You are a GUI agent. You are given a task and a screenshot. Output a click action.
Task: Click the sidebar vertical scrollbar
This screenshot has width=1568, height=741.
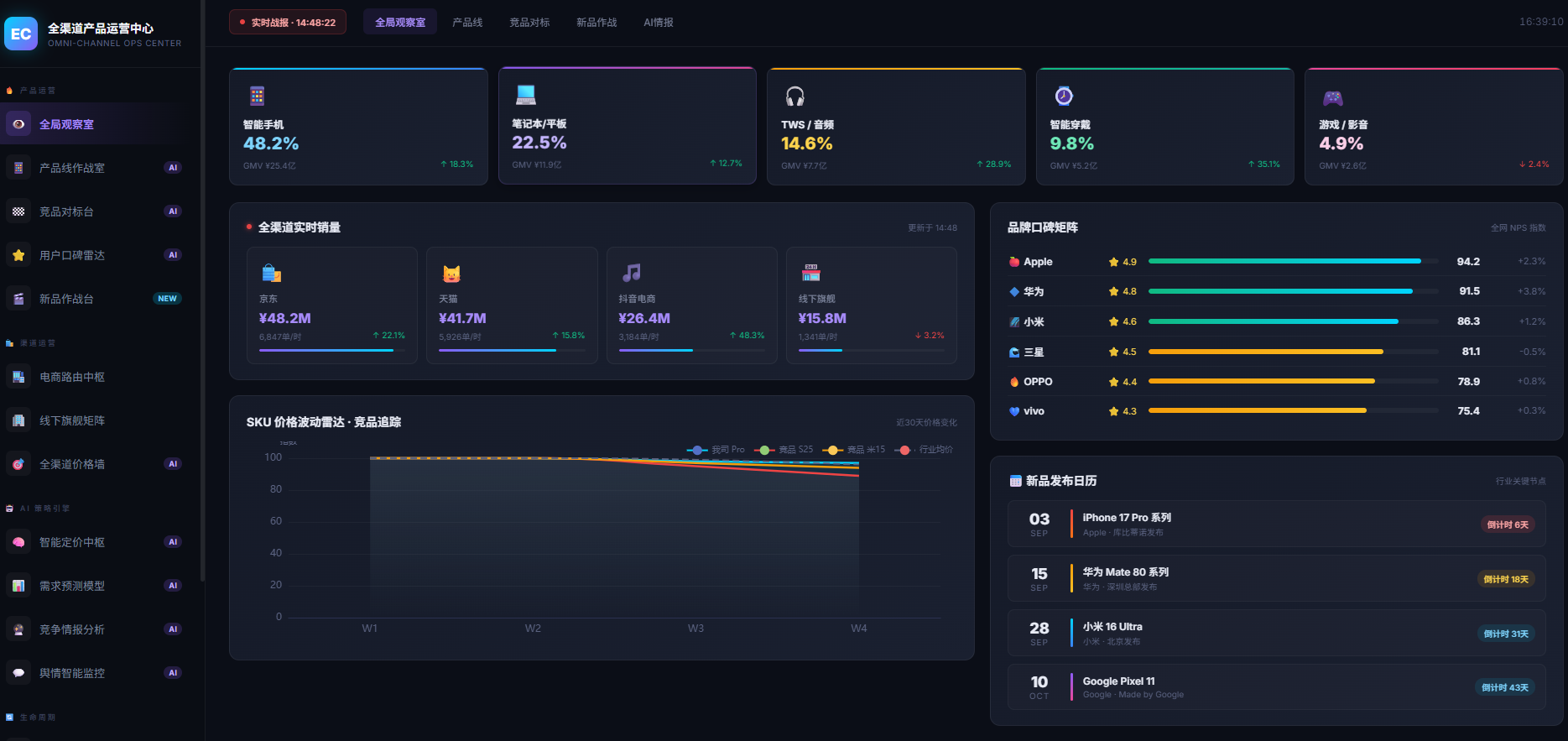tap(202, 290)
